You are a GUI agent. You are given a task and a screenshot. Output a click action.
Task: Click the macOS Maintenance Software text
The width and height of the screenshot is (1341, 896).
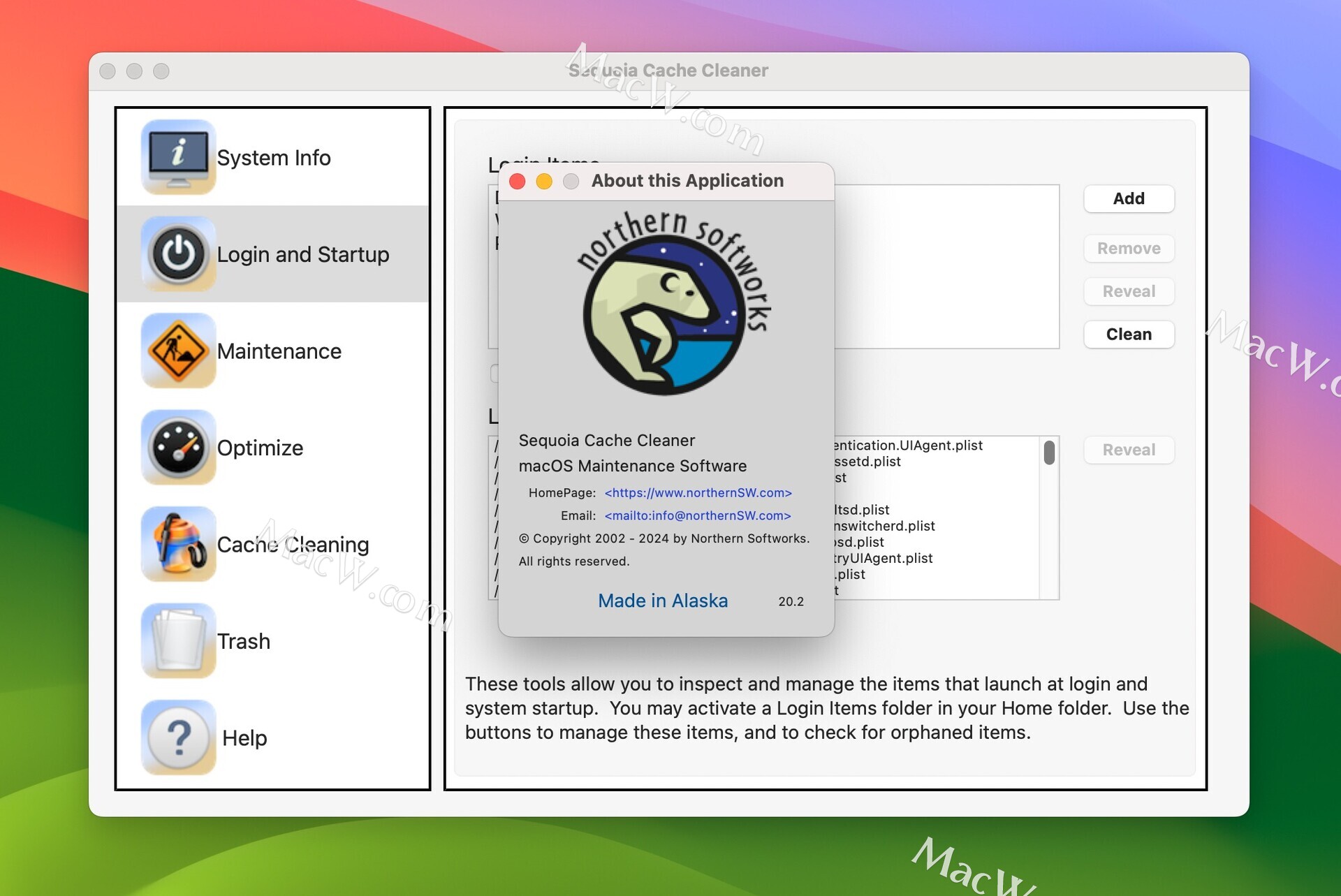click(632, 466)
